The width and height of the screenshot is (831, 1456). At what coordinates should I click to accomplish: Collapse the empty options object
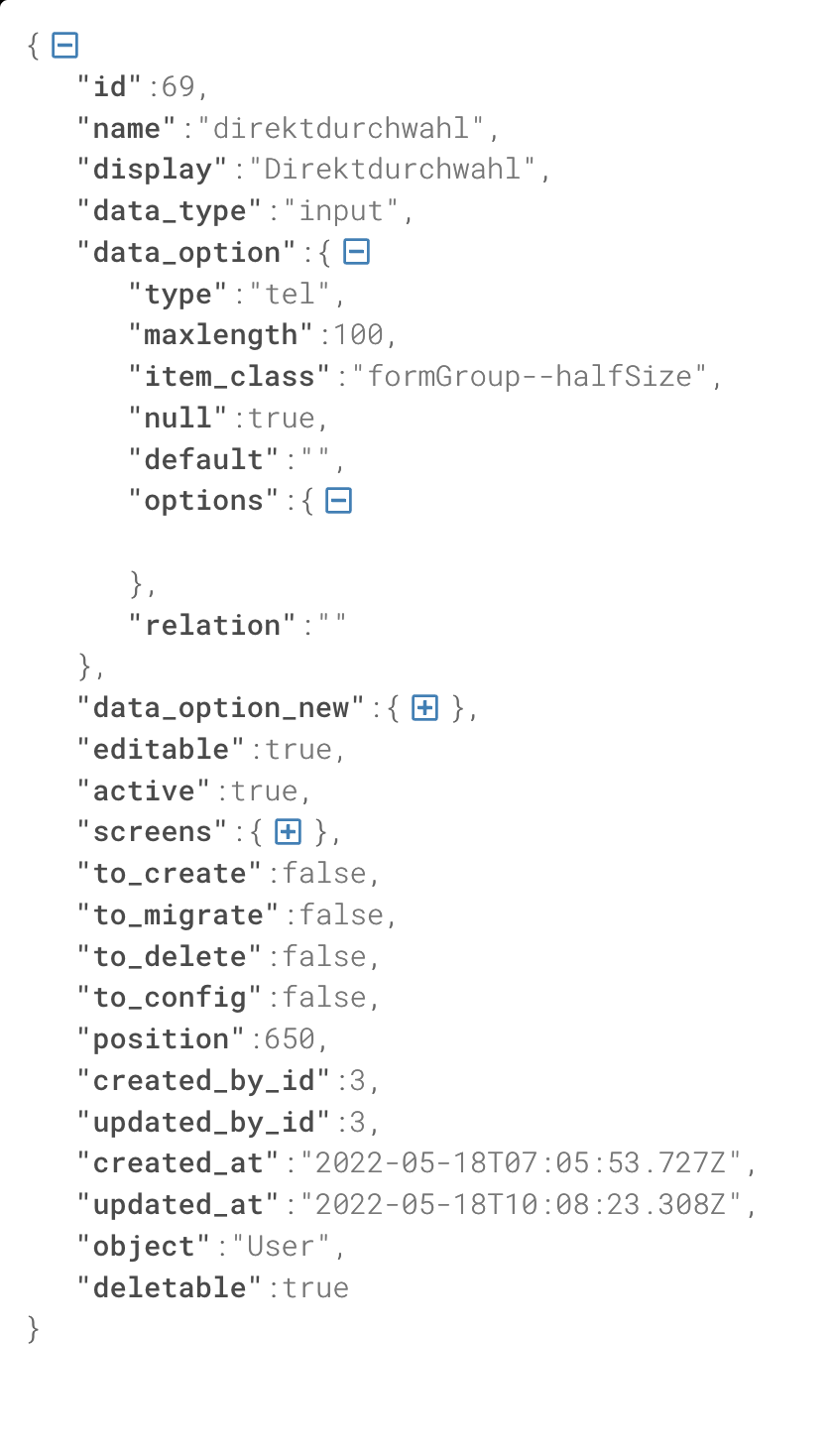tap(339, 501)
